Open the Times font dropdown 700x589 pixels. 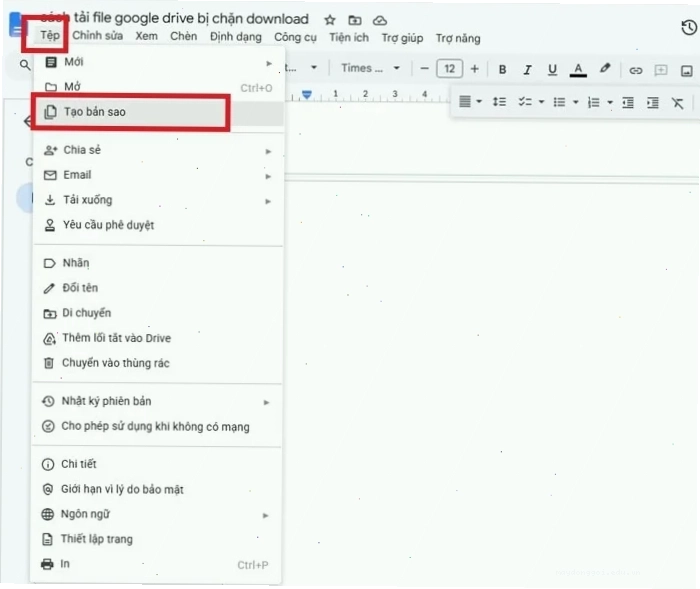click(x=370, y=68)
